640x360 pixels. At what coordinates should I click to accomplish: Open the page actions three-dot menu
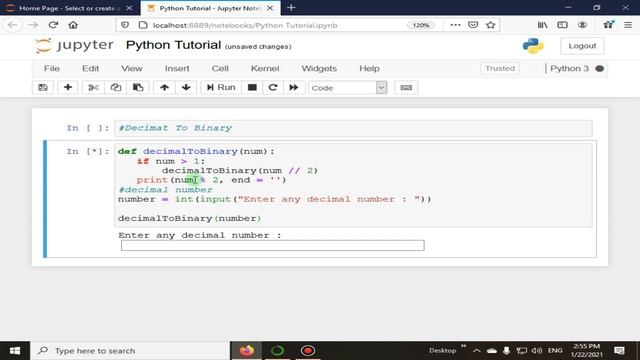pyautogui.click(x=455, y=25)
